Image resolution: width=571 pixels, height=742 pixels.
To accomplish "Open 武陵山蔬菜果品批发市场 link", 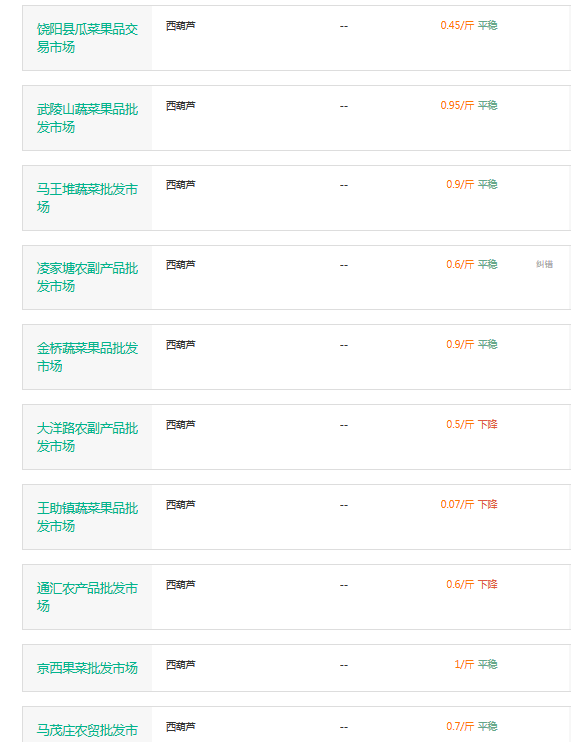I will click(x=88, y=118).
